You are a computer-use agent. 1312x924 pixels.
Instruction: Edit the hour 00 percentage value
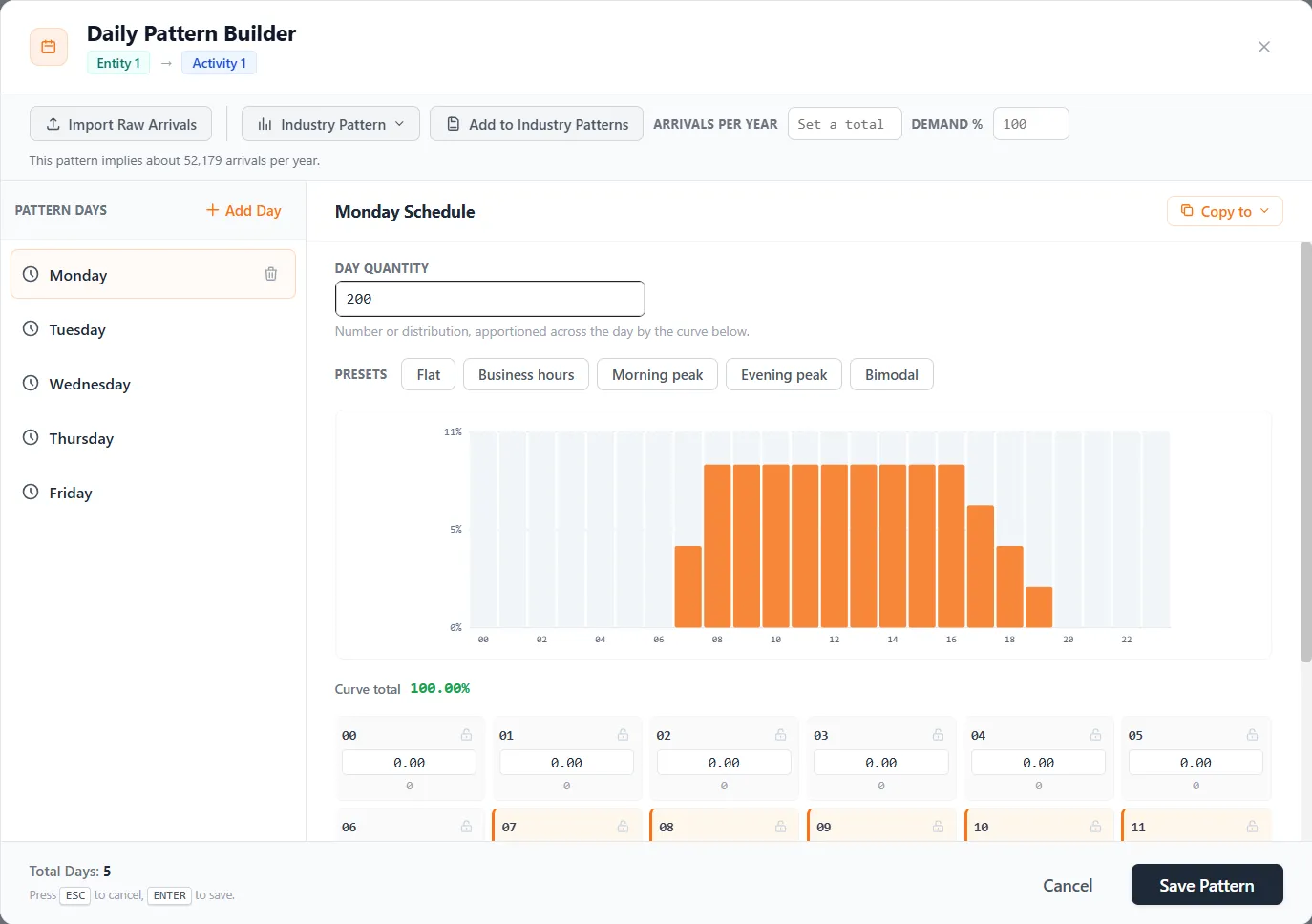(409, 763)
